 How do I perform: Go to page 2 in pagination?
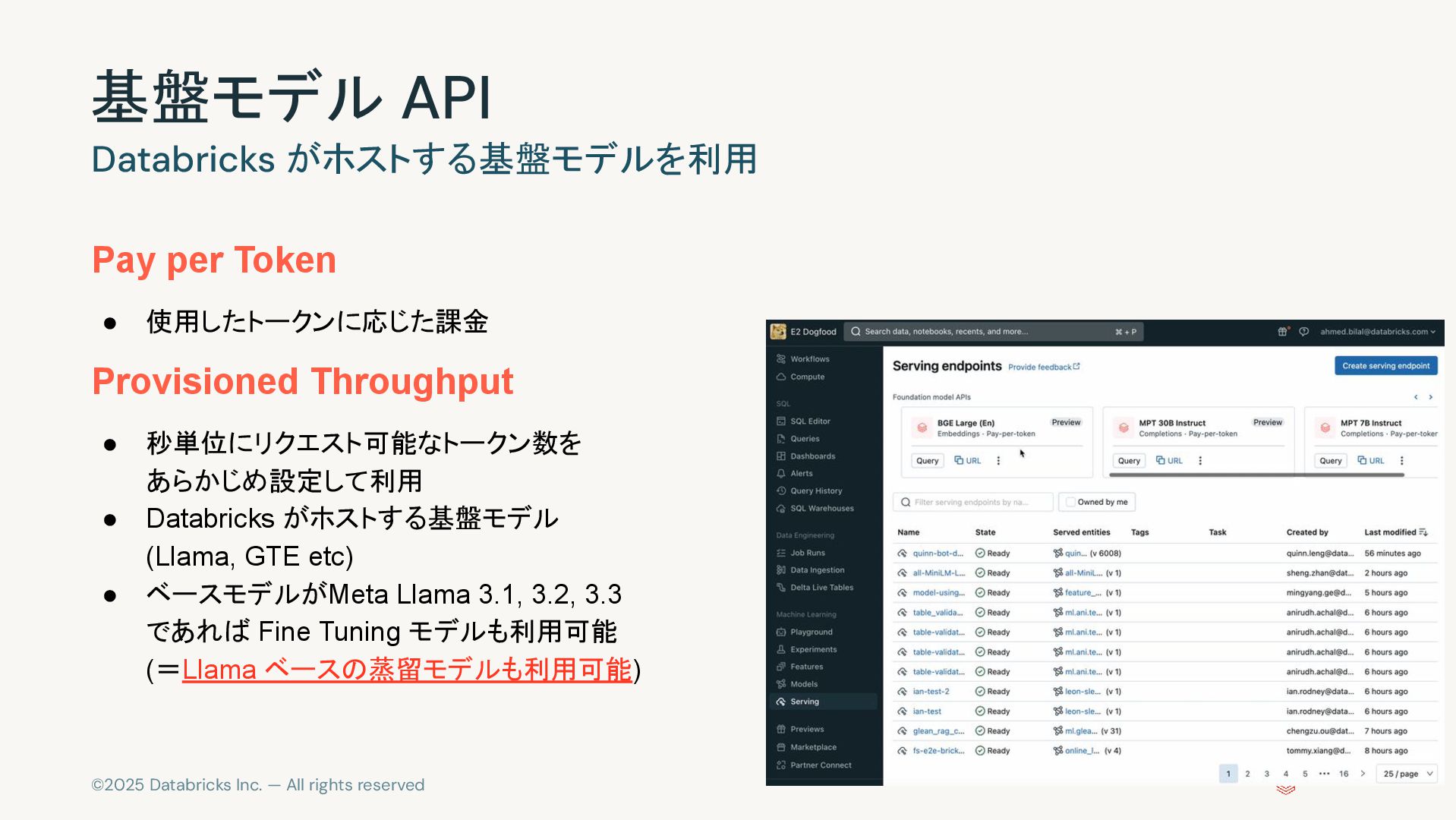[1247, 774]
